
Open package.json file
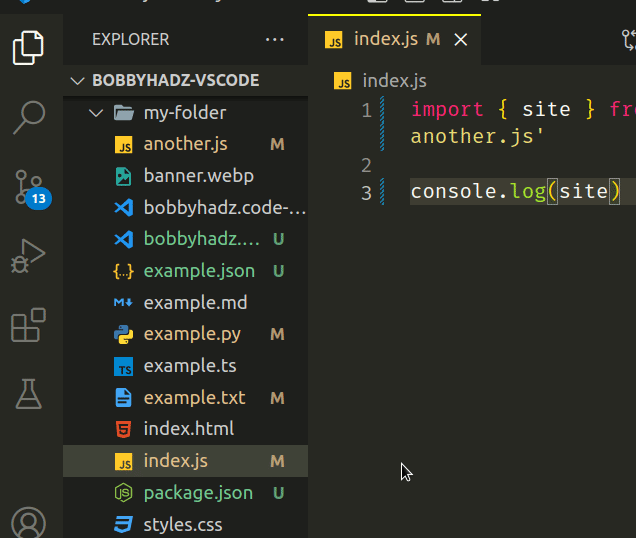pos(185,492)
